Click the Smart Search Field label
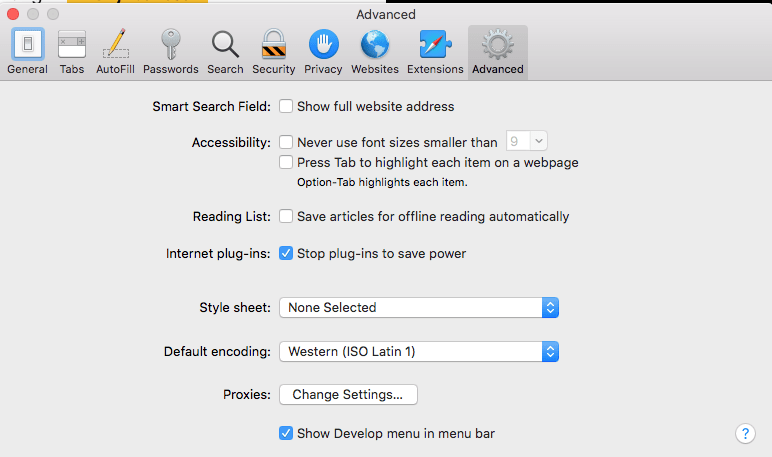Screen dimensions: 772x457 [212, 106]
